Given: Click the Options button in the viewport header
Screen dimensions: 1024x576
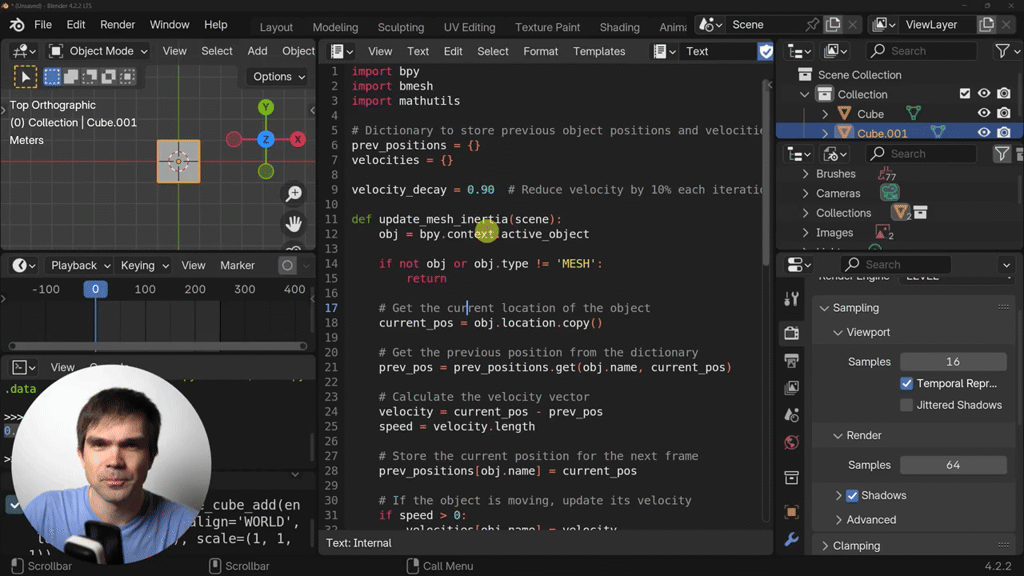Looking at the screenshot, I should 277,76.
